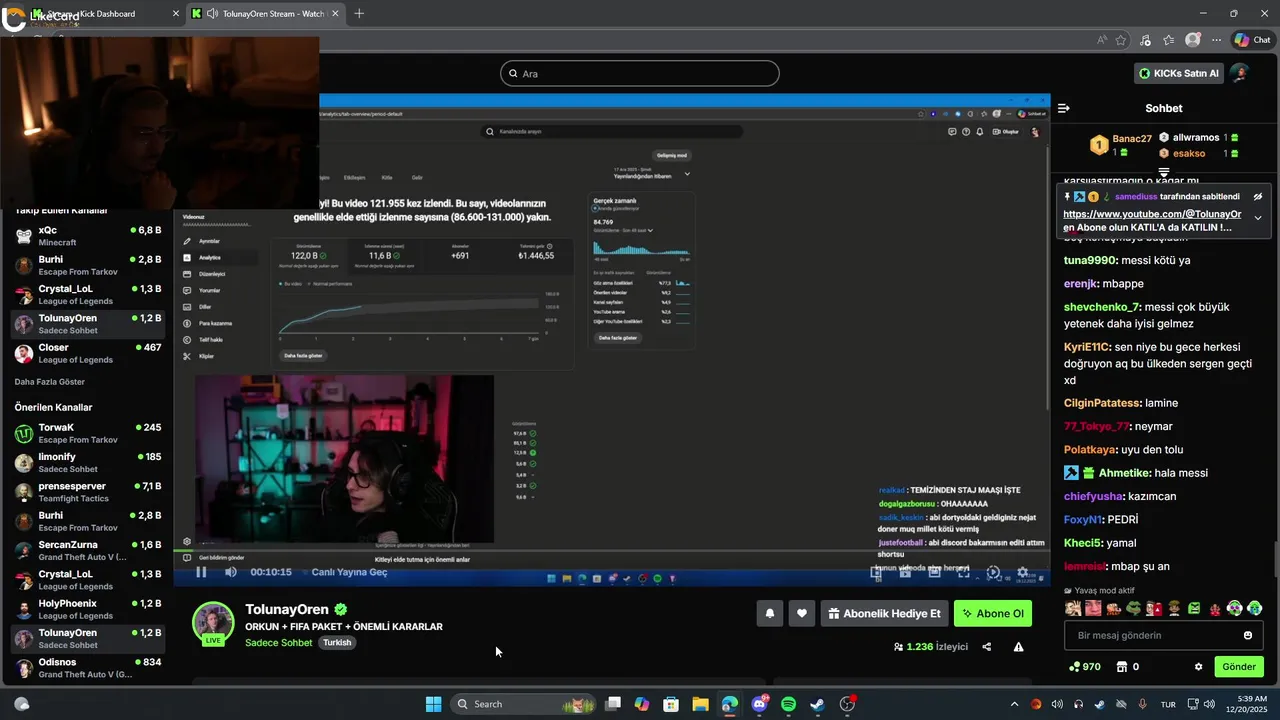Viewport: 1280px width, 720px height.
Task: Jump to live with Canlı Yayına Geç
Action: [349, 572]
